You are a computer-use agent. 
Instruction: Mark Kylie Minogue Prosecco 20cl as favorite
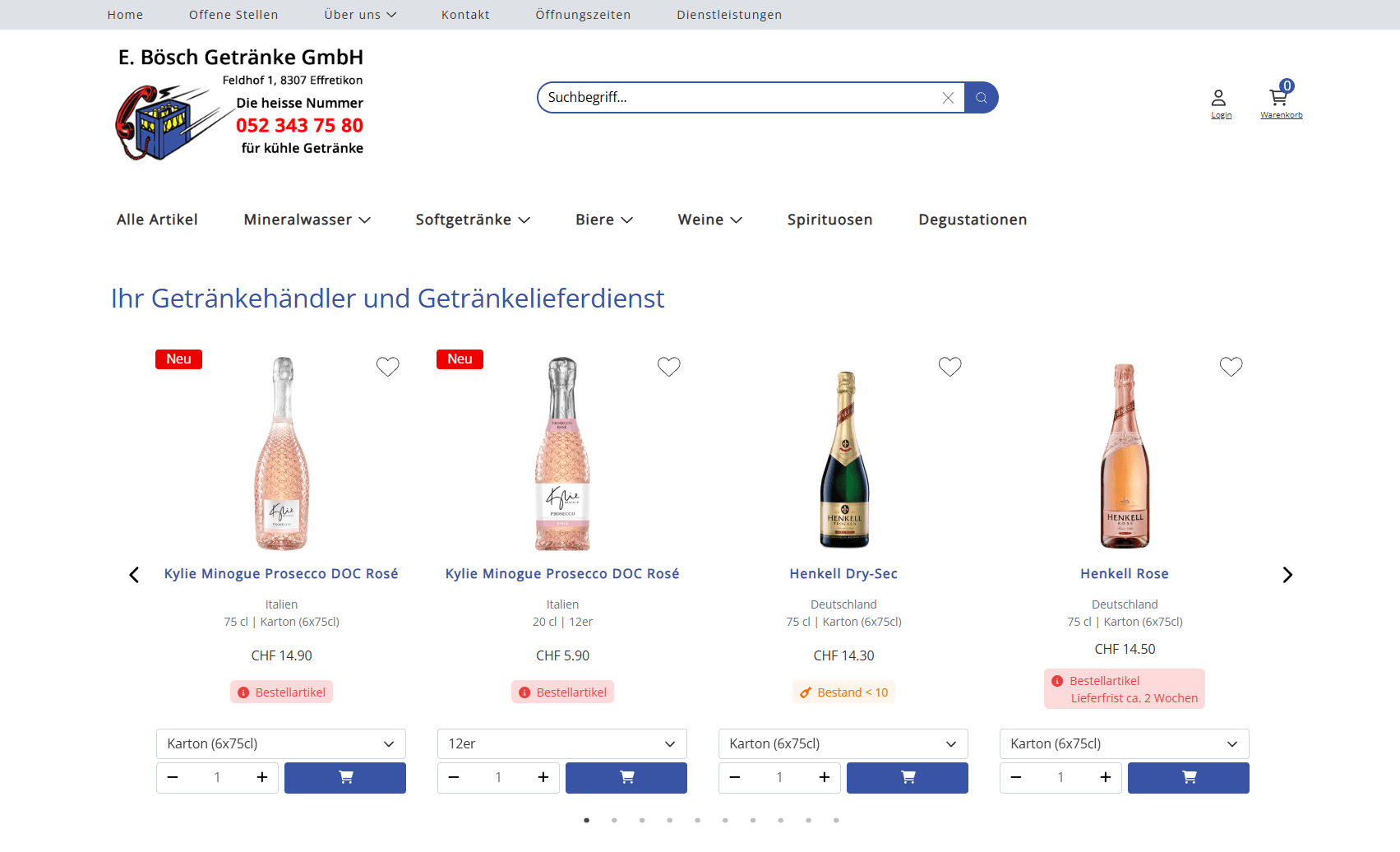[x=668, y=366]
